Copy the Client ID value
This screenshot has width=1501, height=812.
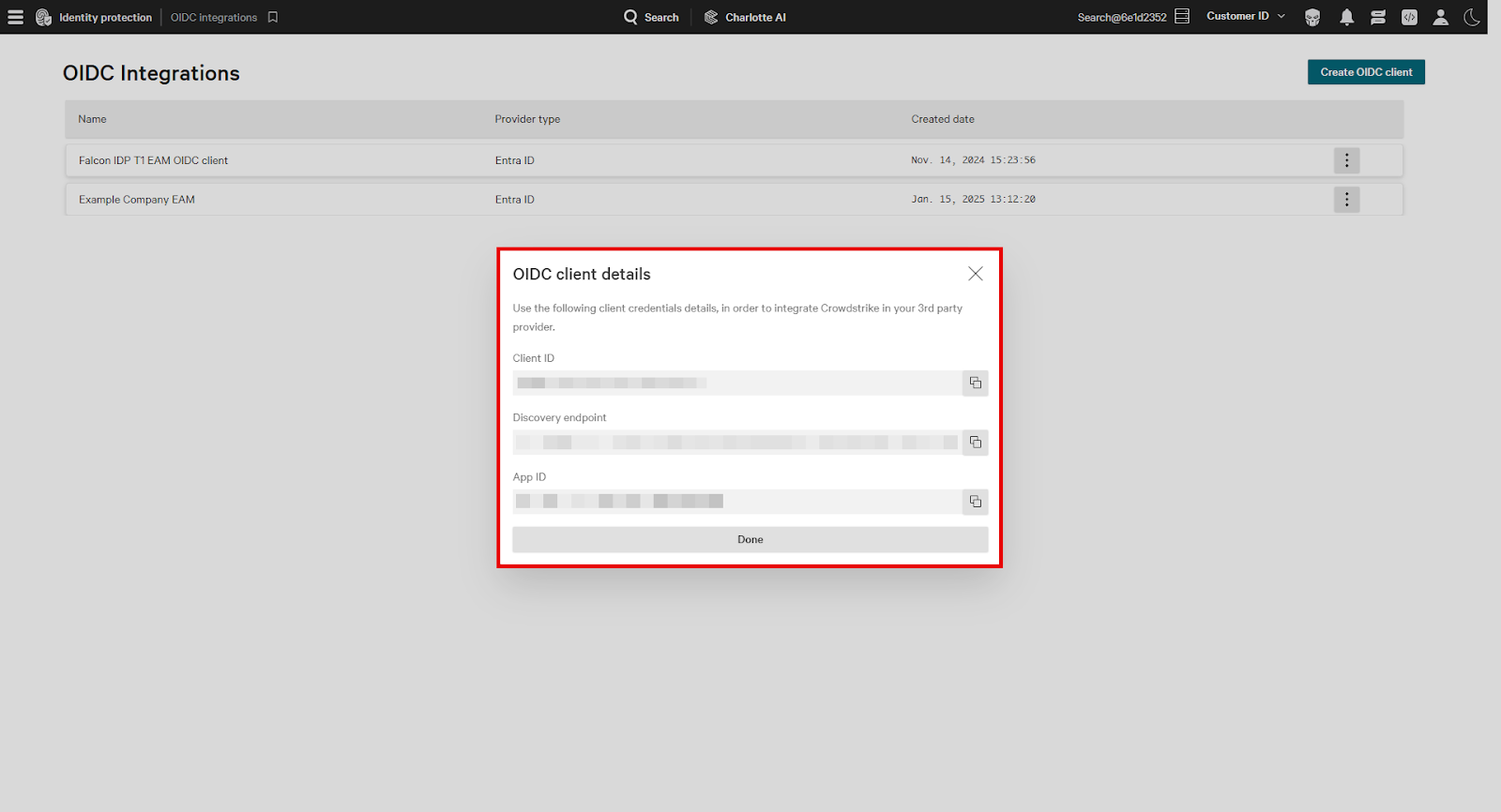coord(975,383)
